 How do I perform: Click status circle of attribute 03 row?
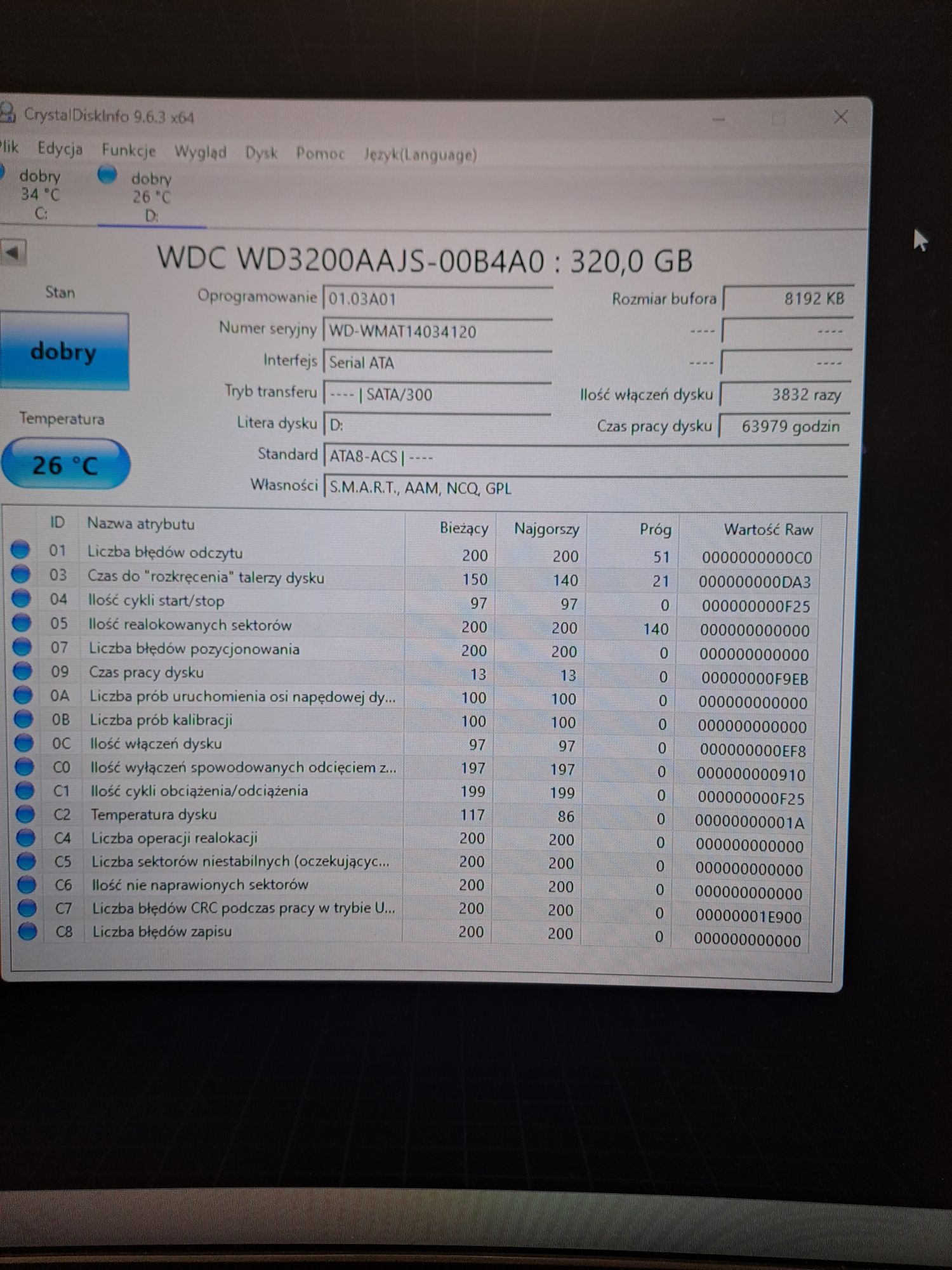pyautogui.click(x=21, y=574)
